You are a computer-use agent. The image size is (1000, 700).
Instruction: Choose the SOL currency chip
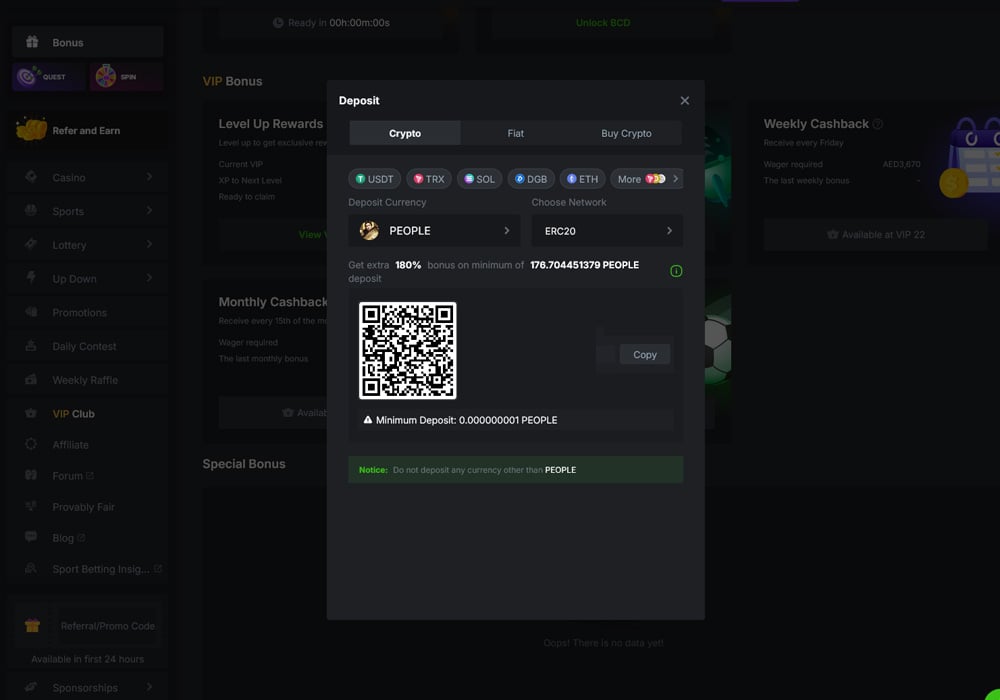[479, 179]
